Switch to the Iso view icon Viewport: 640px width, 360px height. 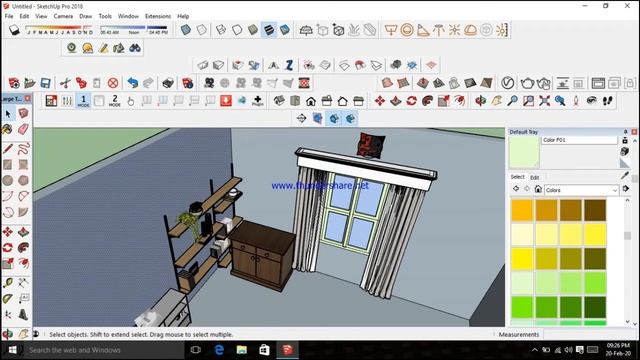(x=279, y=100)
